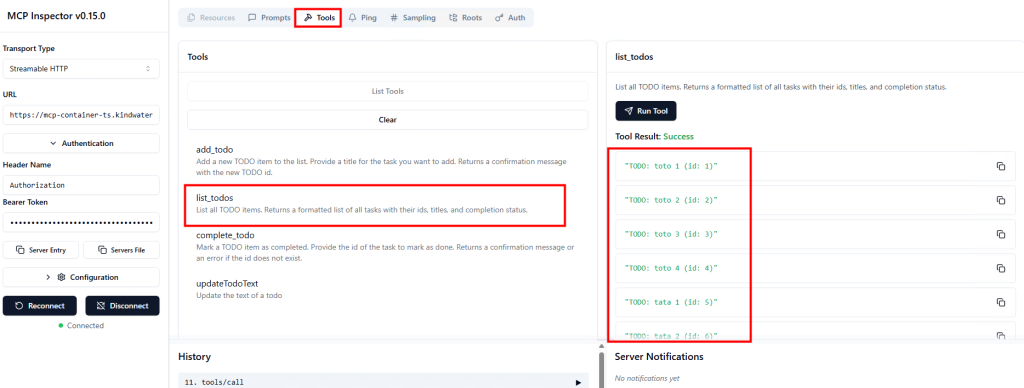Image resolution: width=1024 pixels, height=388 pixels.
Task: Select the complete_todo tool
Action: pyautogui.click(x=387, y=246)
